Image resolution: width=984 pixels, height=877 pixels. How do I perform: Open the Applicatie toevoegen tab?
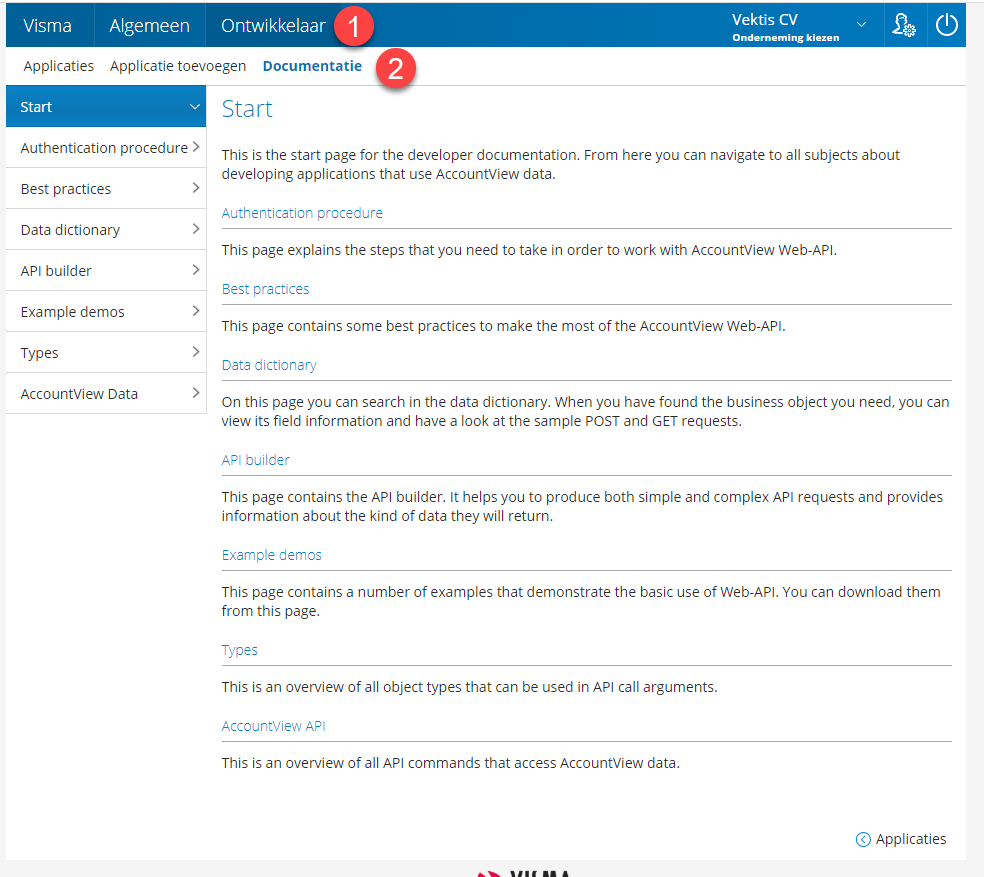[x=178, y=66]
